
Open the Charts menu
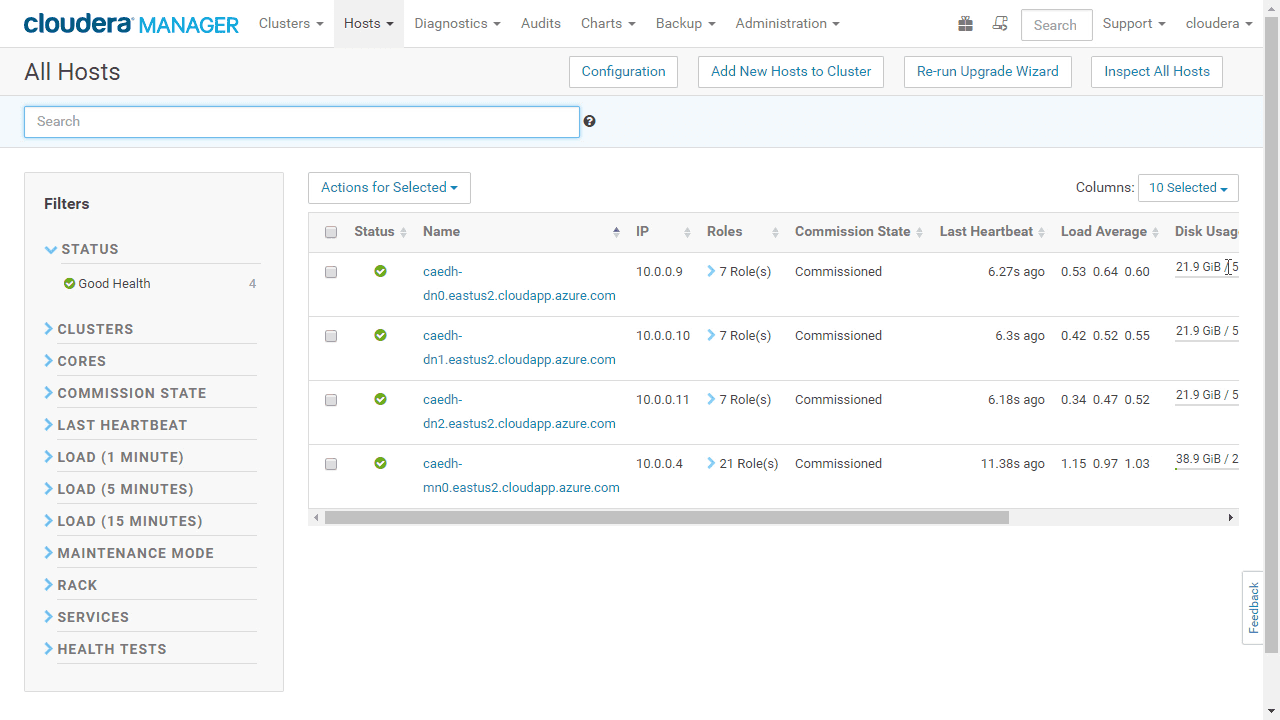[x=608, y=23]
